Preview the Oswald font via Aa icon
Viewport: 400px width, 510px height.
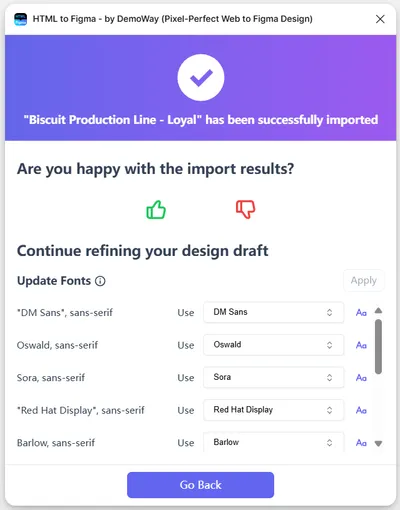pos(361,345)
